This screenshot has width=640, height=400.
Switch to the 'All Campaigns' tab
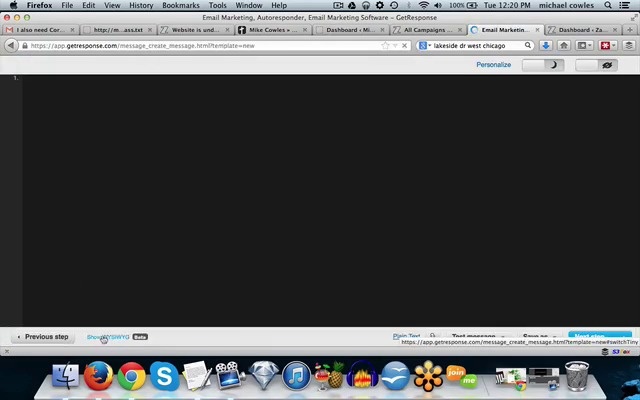click(x=428, y=30)
